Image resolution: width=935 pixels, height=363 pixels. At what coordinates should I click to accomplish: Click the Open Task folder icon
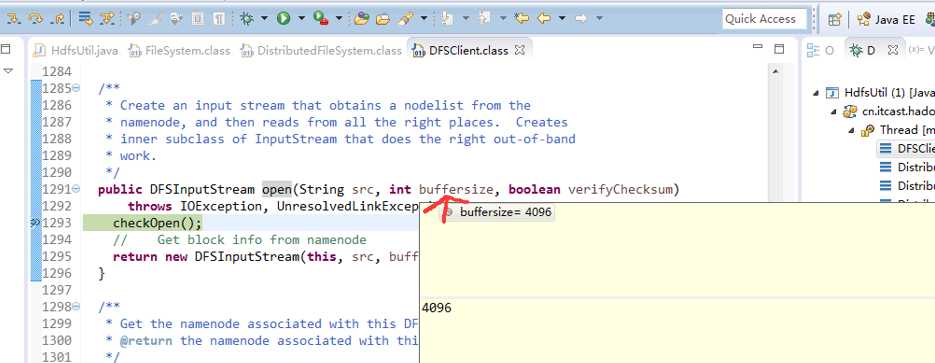click(382, 18)
